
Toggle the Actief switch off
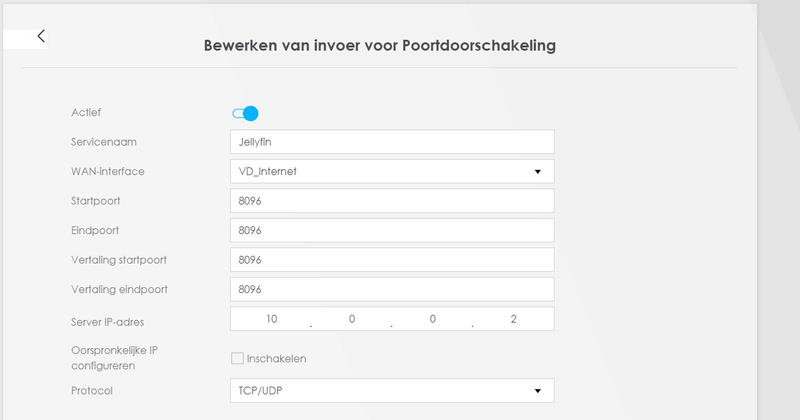pyautogui.click(x=245, y=113)
